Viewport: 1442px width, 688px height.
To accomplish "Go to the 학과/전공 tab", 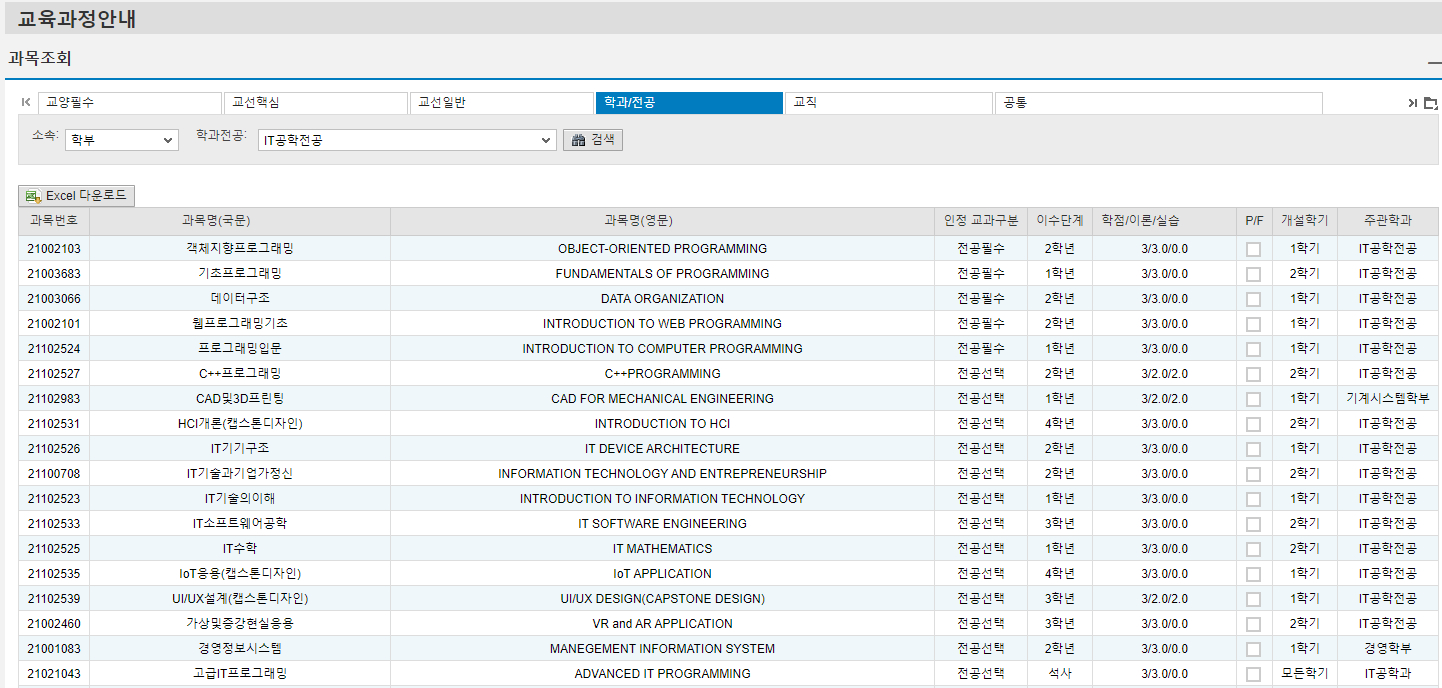I will point(689,103).
